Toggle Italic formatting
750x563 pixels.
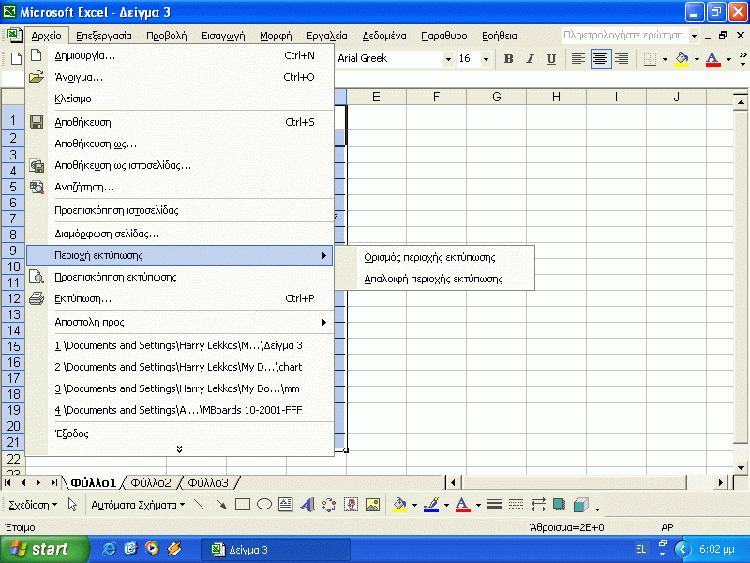pyautogui.click(x=530, y=58)
